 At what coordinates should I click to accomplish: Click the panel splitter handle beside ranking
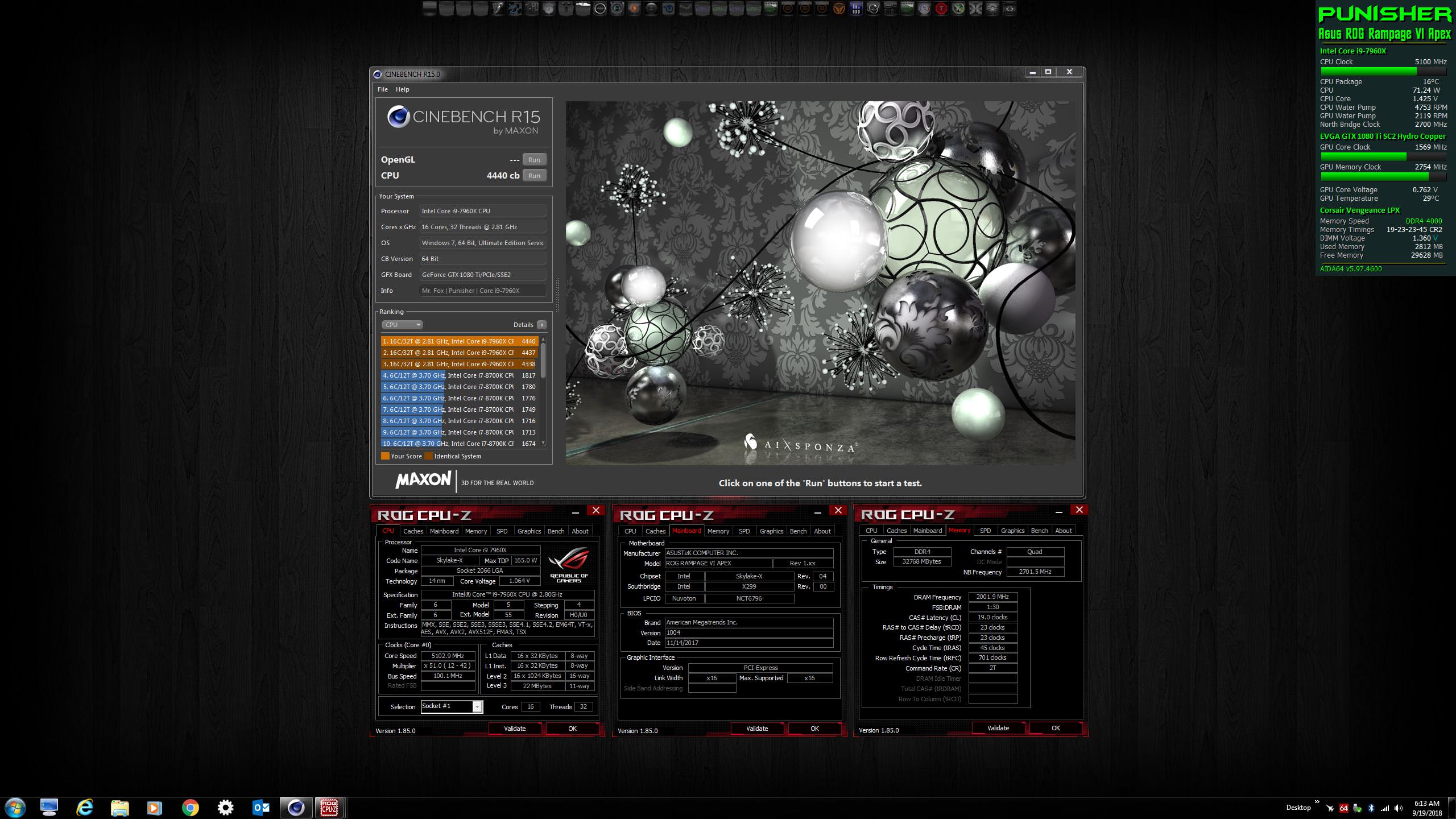[557, 295]
